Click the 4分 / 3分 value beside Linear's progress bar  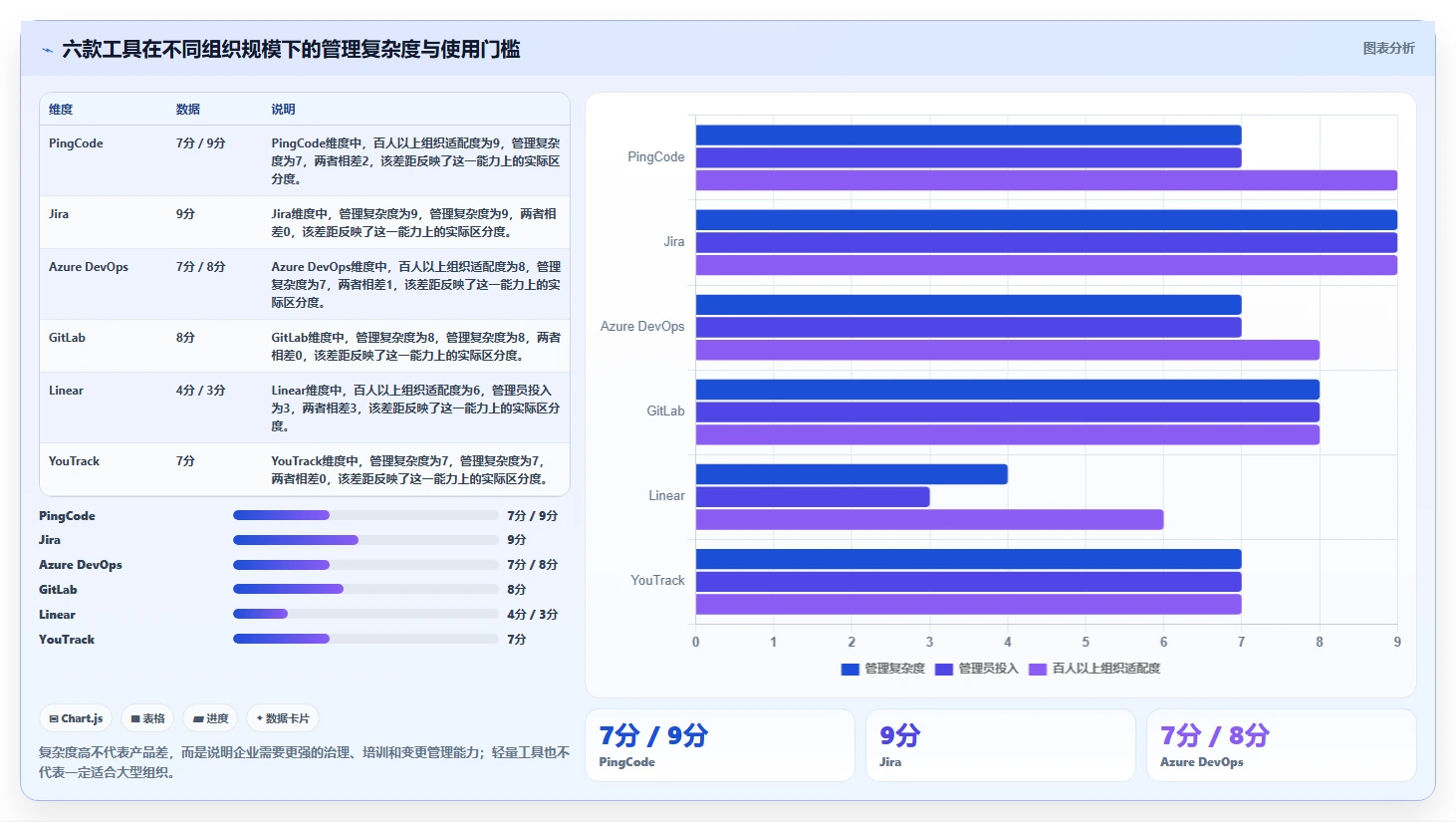pyautogui.click(x=533, y=615)
